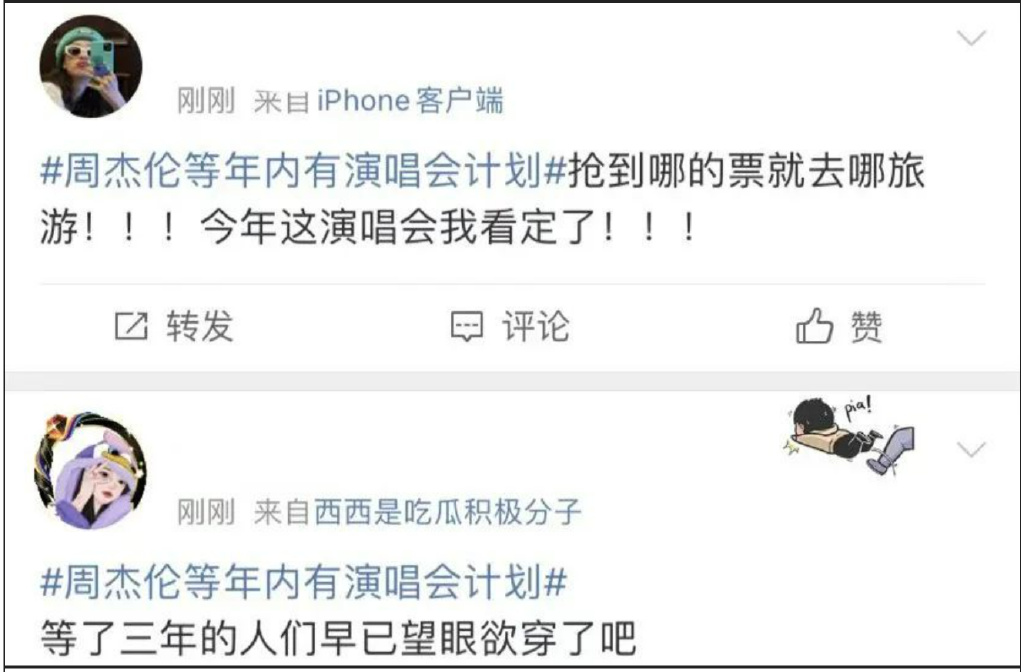Open the 西西是吃瓜积极分子 source link
This screenshot has height=672, width=1024.
(x=447, y=512)
